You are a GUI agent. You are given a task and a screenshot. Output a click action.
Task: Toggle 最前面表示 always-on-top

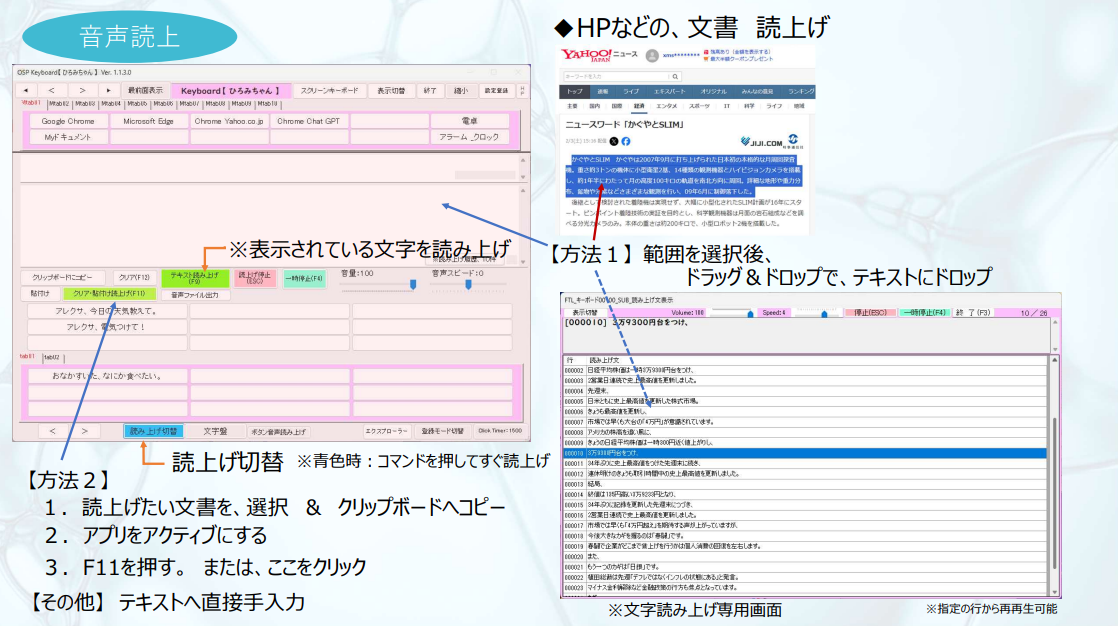pyautogui.click(x=145, y=91)
